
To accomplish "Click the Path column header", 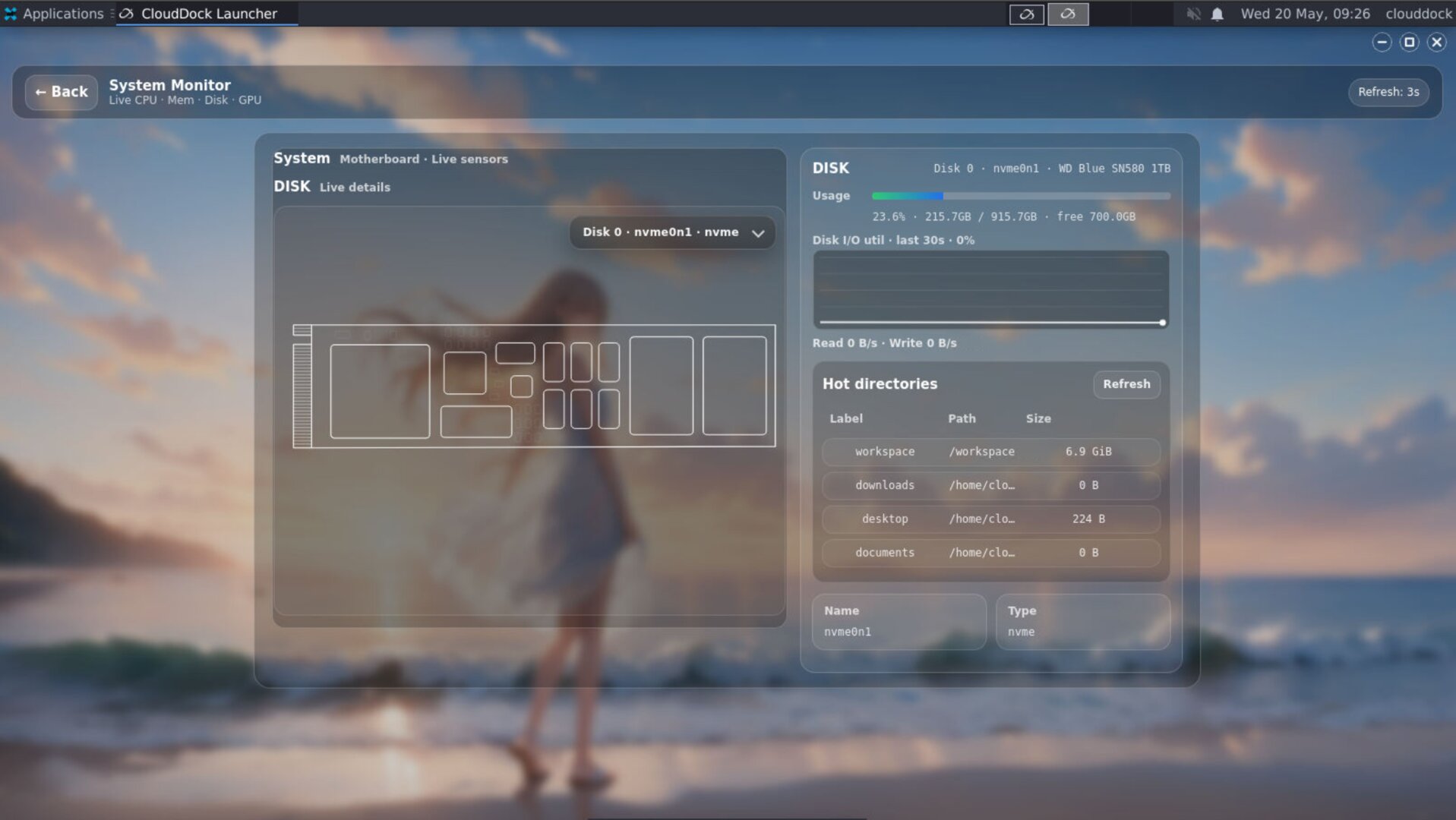I will pos(961,418).
